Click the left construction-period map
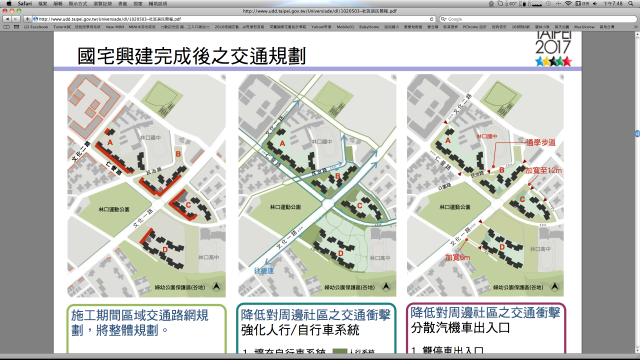 146,185
